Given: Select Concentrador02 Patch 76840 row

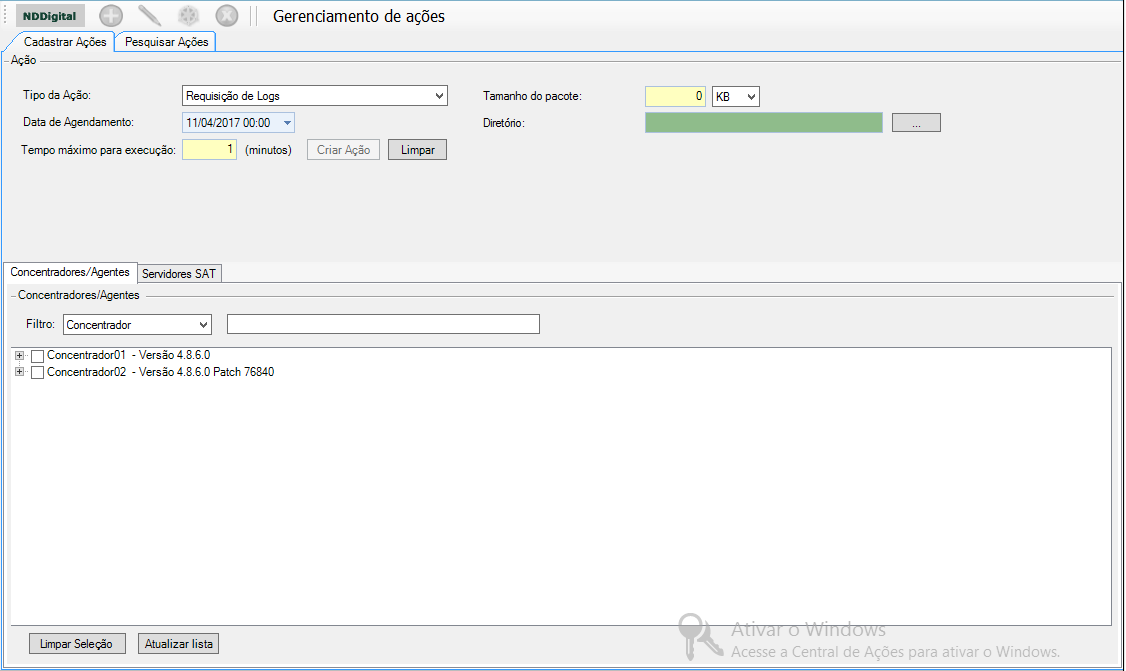Looking at the screenshot, I should [x=160, y=372].
